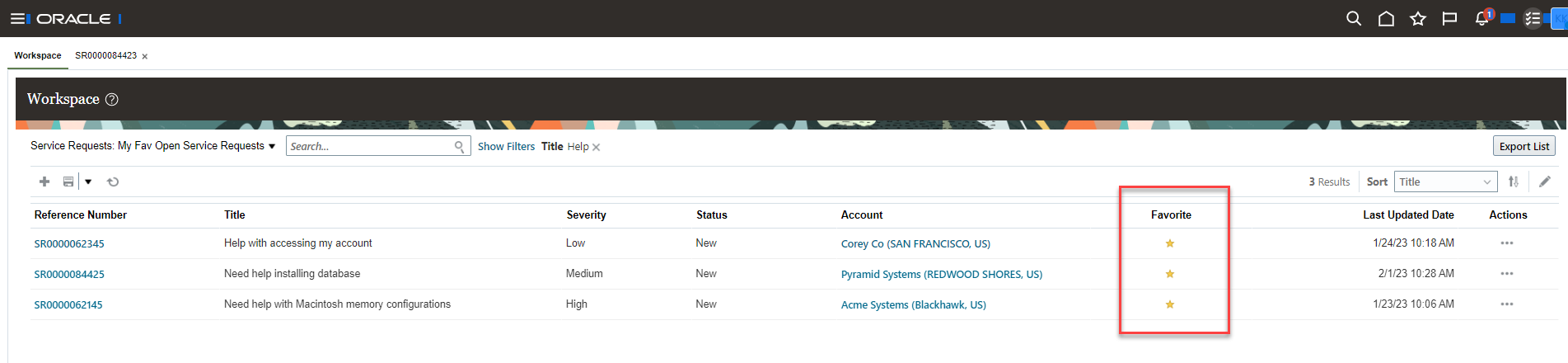The image size is (1568, 363).
Task: Open Actions menu for SR0000084425 row
Action: pyautogui.click(x=1506, y=274)
